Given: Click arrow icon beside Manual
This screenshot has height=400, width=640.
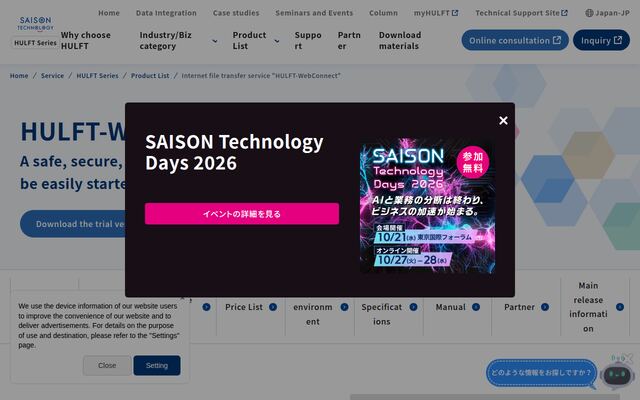Looking at the screenshot, I should coord(476,307).
